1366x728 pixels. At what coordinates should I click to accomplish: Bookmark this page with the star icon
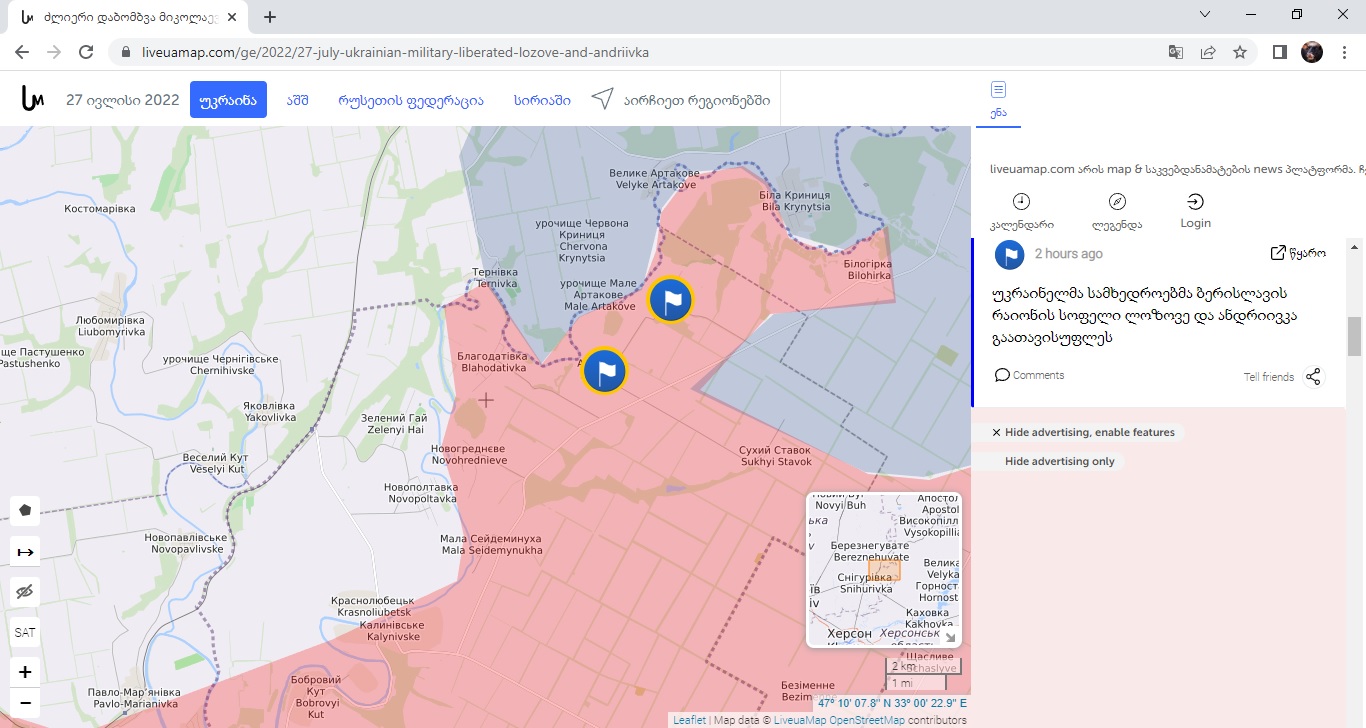(1240, 52)
